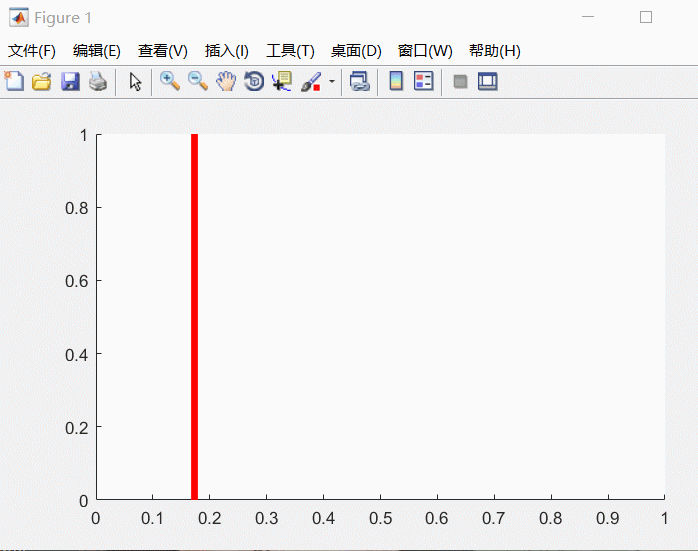The image size is (698, 551).
Task: Maximize the Figure 1 window
Action: [x=646, y=17]
